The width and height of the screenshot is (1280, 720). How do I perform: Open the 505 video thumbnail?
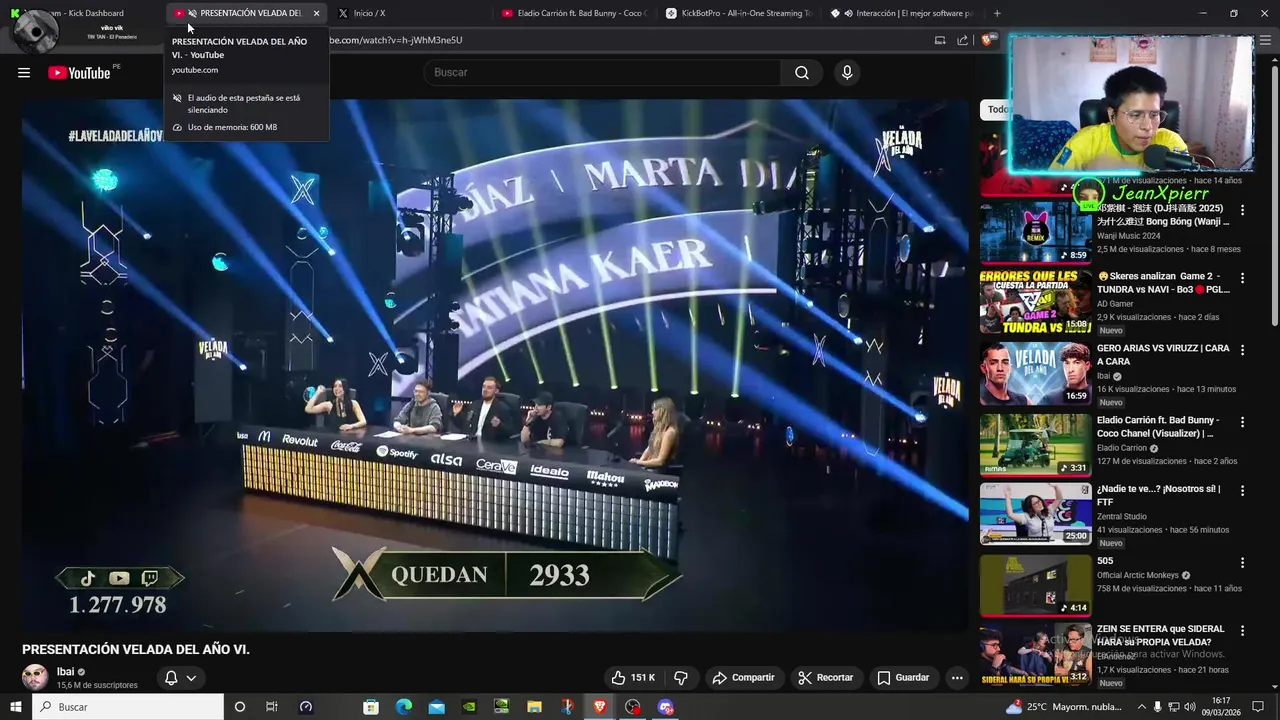click(1035, 586)
